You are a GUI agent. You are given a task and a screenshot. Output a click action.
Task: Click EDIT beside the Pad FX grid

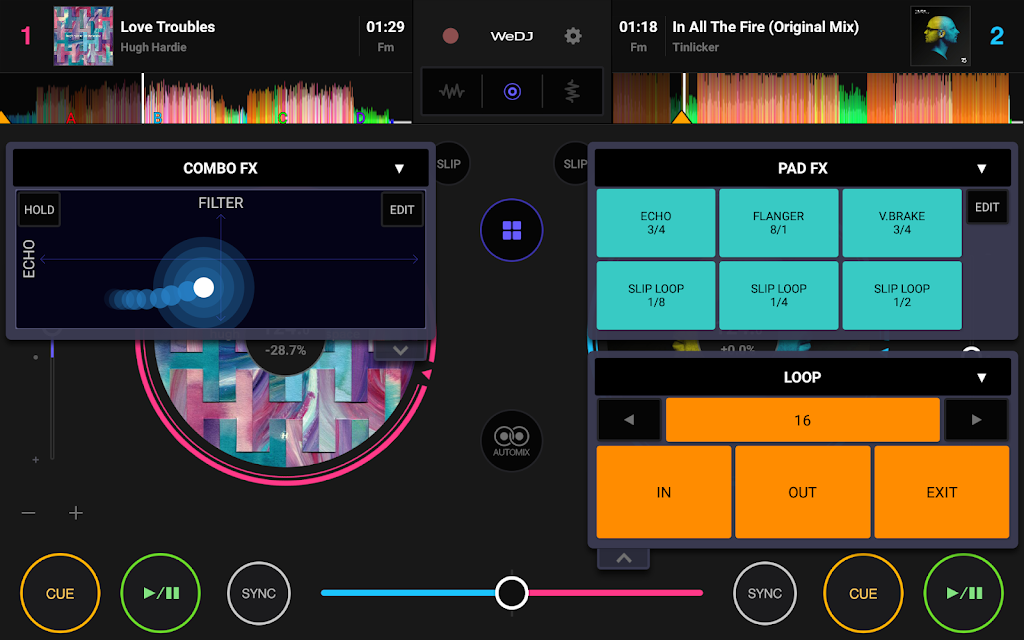[987, 207]
